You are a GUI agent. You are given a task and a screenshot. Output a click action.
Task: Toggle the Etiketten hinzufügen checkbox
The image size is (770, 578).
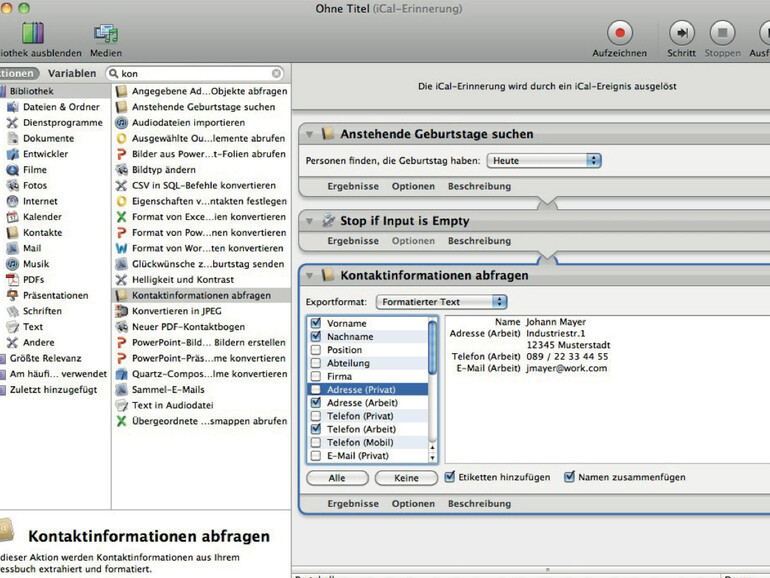click(x=450, y=478)
